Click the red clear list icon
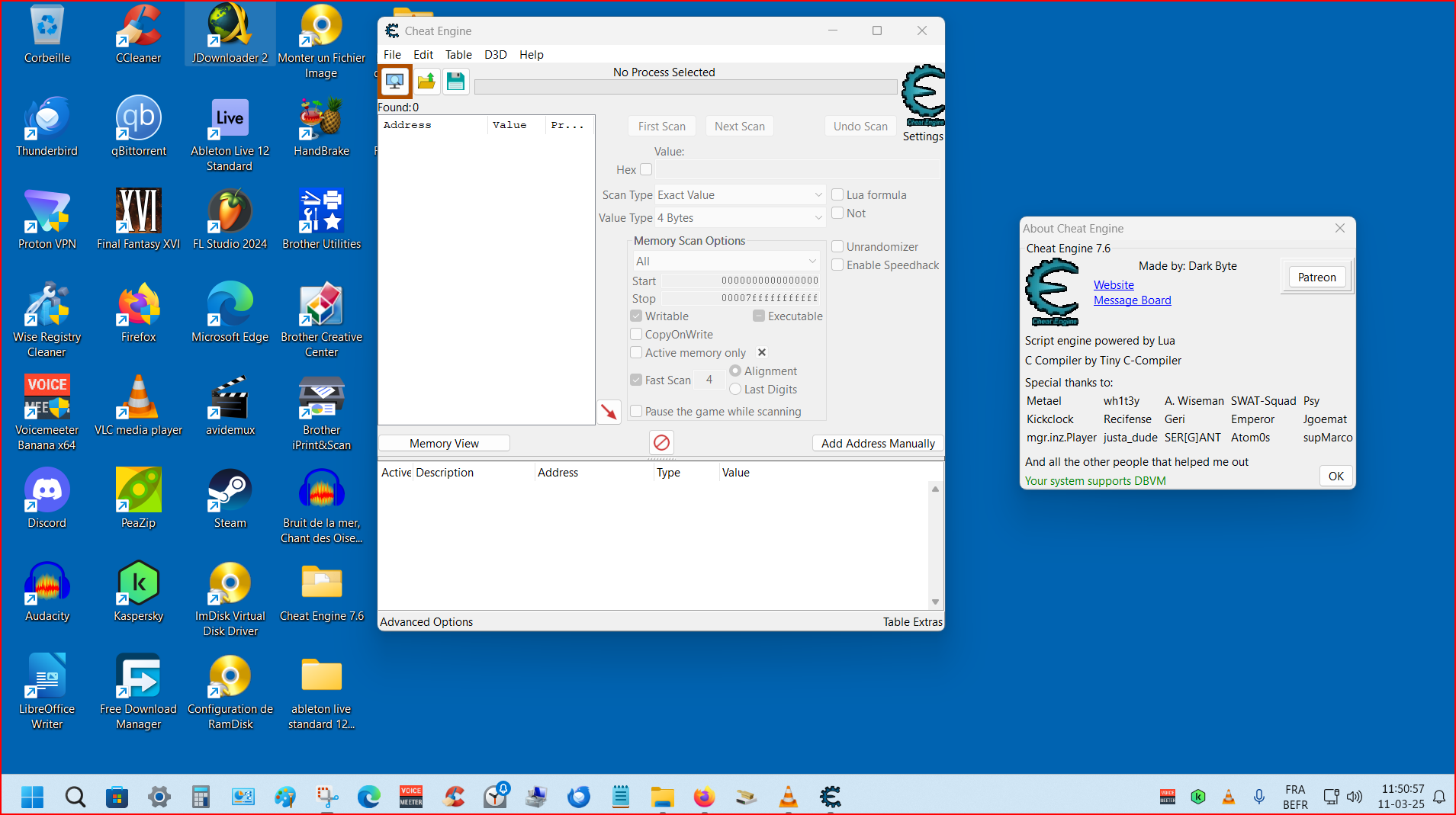 pos(661,442)
